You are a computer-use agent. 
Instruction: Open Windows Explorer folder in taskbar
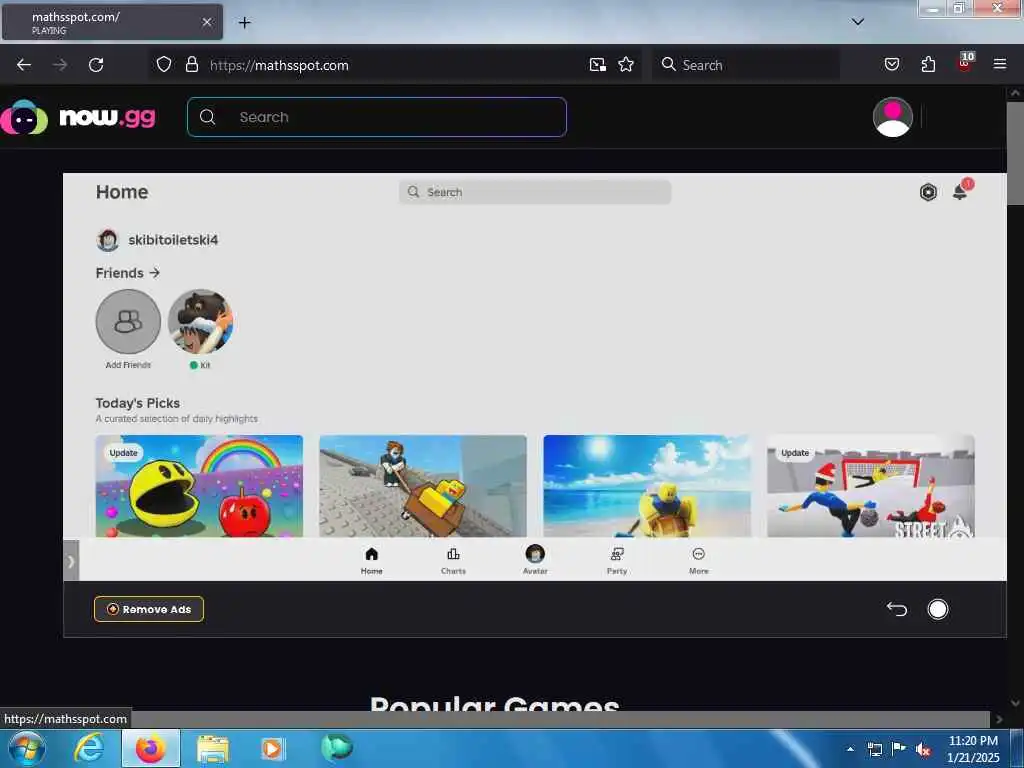[213, 749]
